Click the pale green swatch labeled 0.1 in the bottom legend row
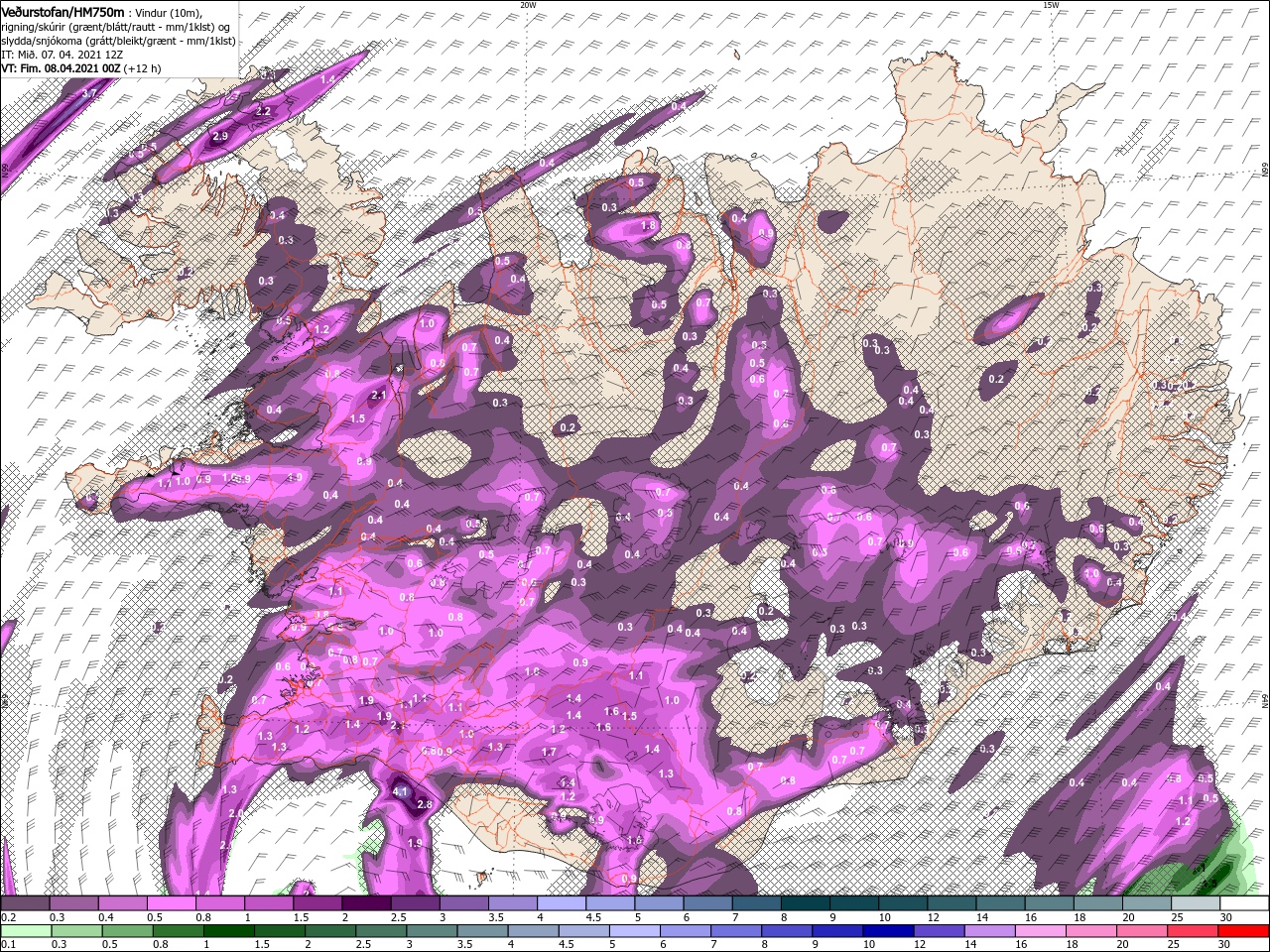The height and width of the screenshot is (952, 1270). (x=24, y=931)
